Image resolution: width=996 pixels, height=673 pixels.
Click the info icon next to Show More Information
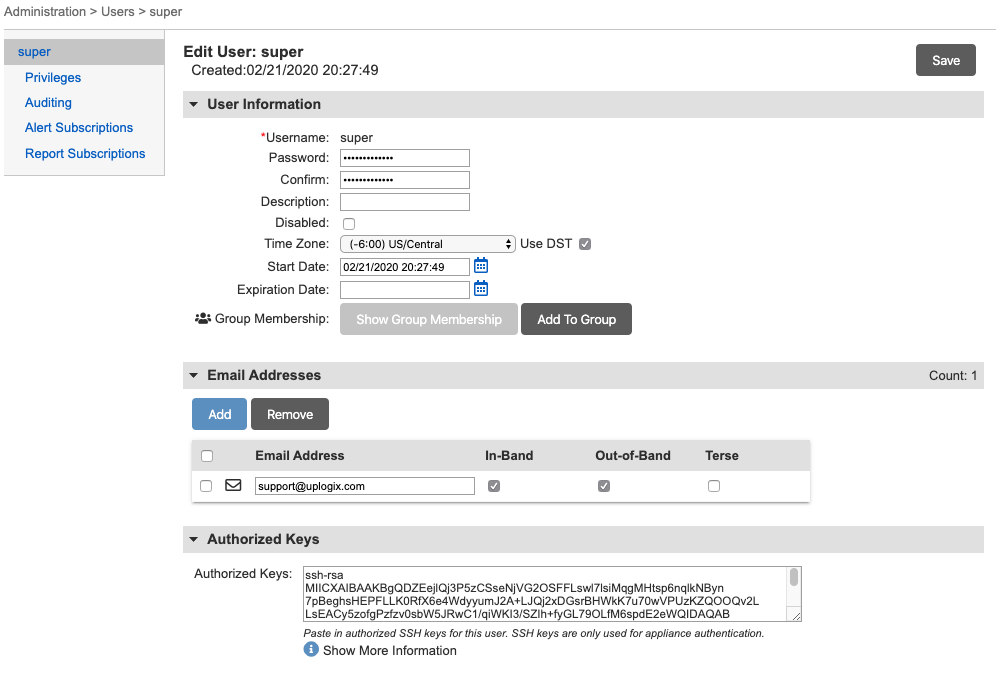click(311, 650)
